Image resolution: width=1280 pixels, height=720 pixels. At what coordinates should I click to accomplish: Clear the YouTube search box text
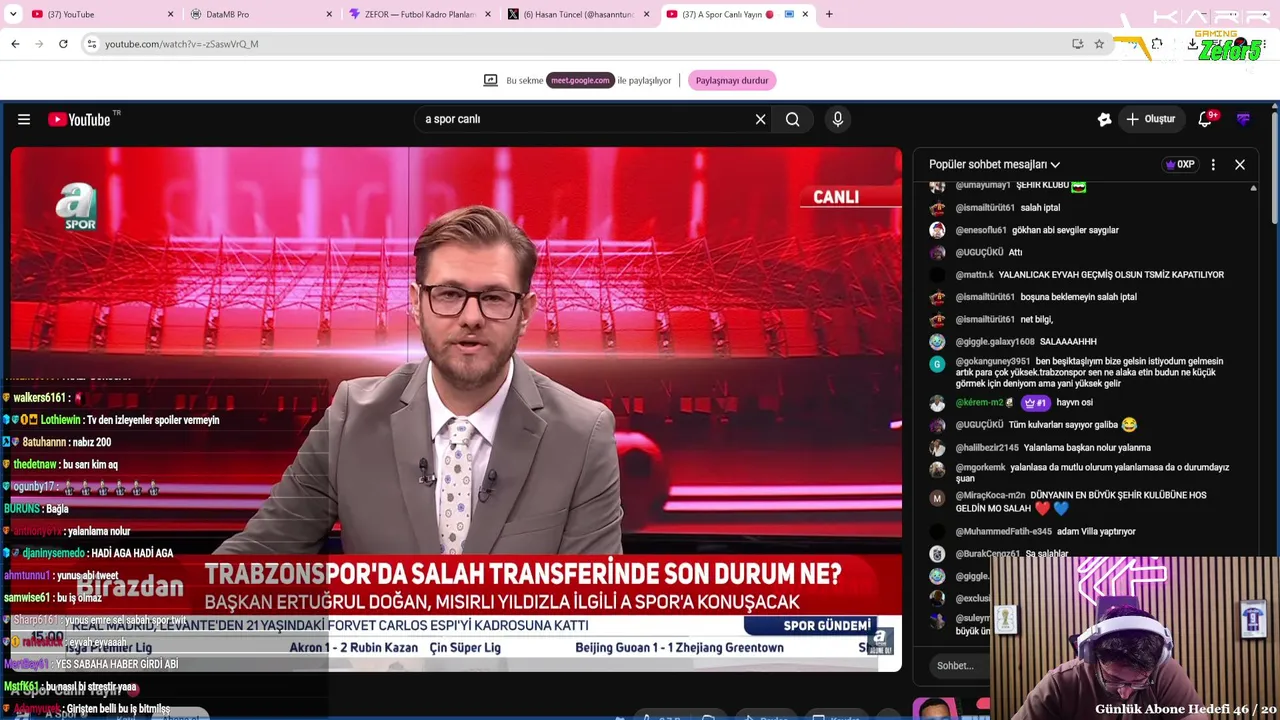point(760,119)
